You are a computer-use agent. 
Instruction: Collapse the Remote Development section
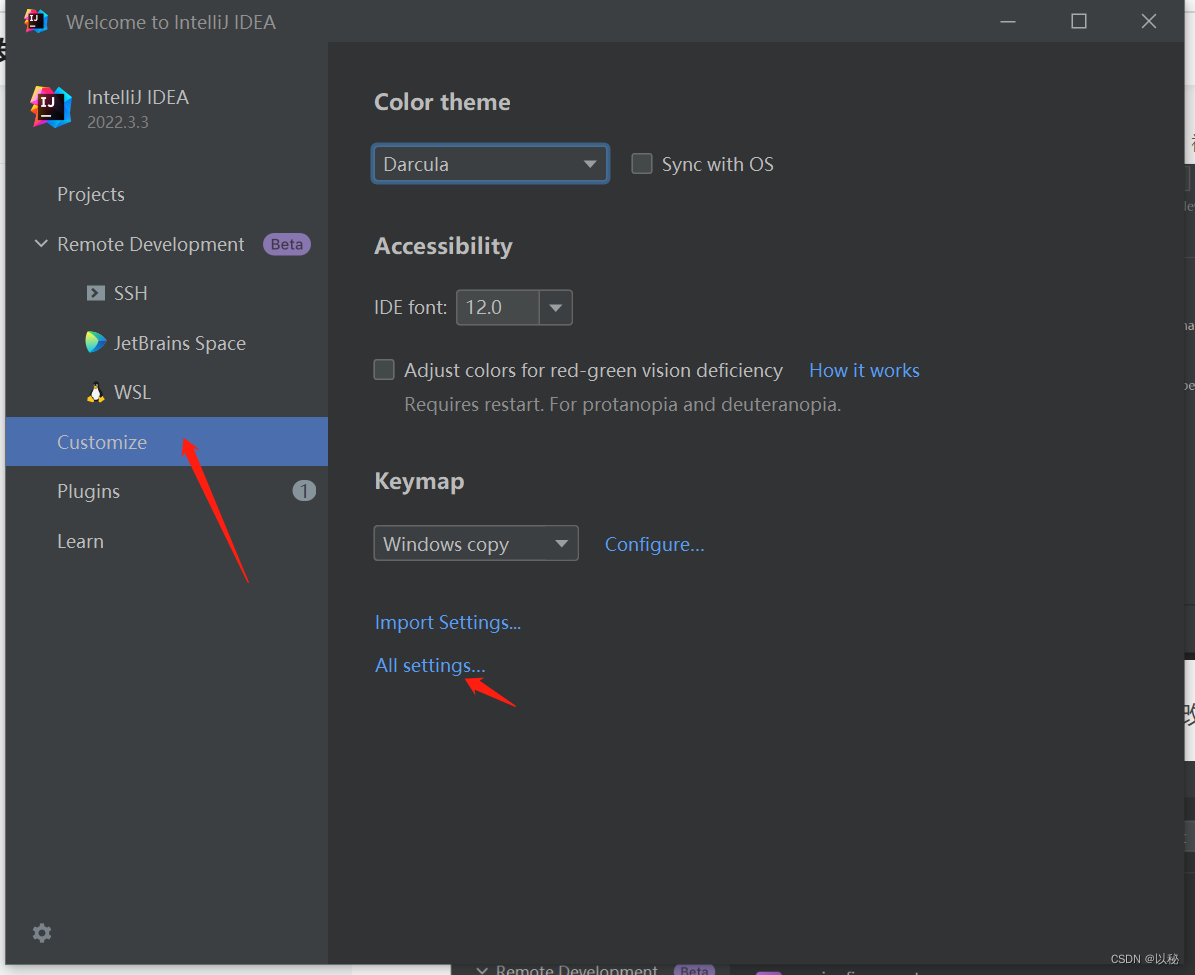click(x=41, y=244)
